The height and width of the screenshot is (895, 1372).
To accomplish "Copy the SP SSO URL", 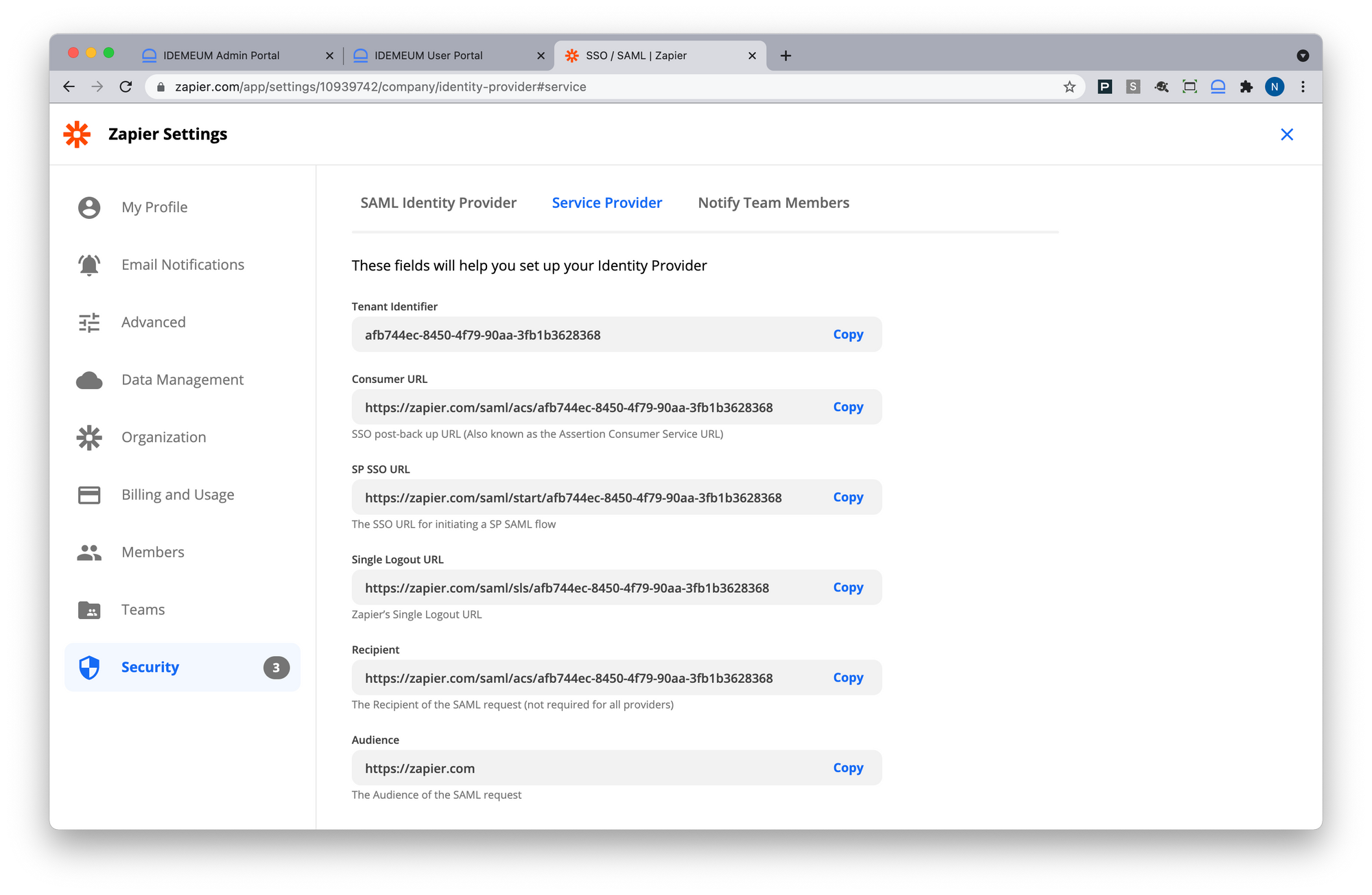I will coord(848,498).
